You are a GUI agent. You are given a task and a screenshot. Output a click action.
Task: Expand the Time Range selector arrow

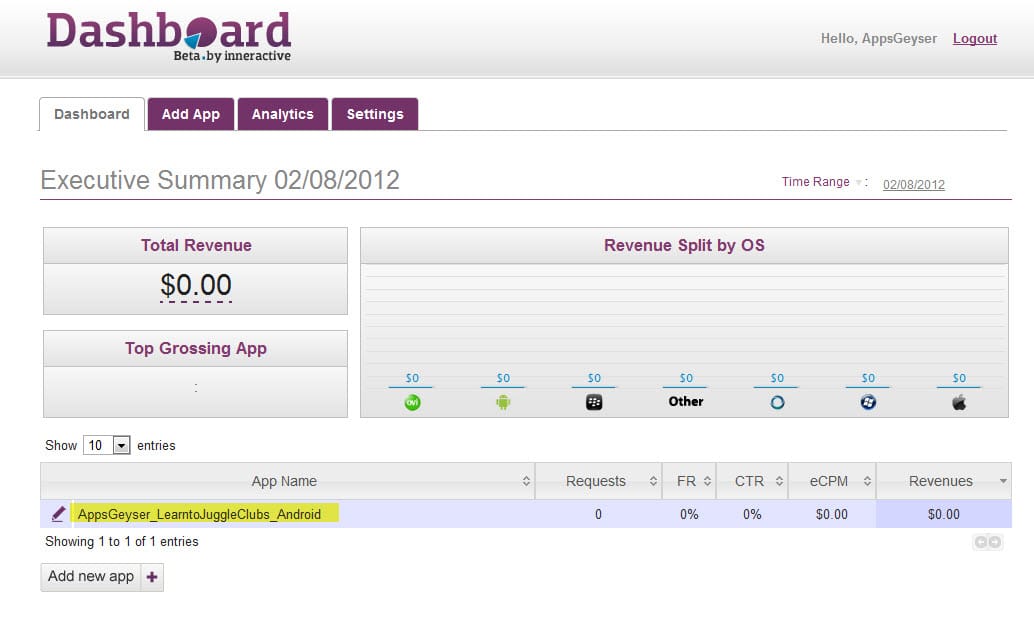(858, 183)
